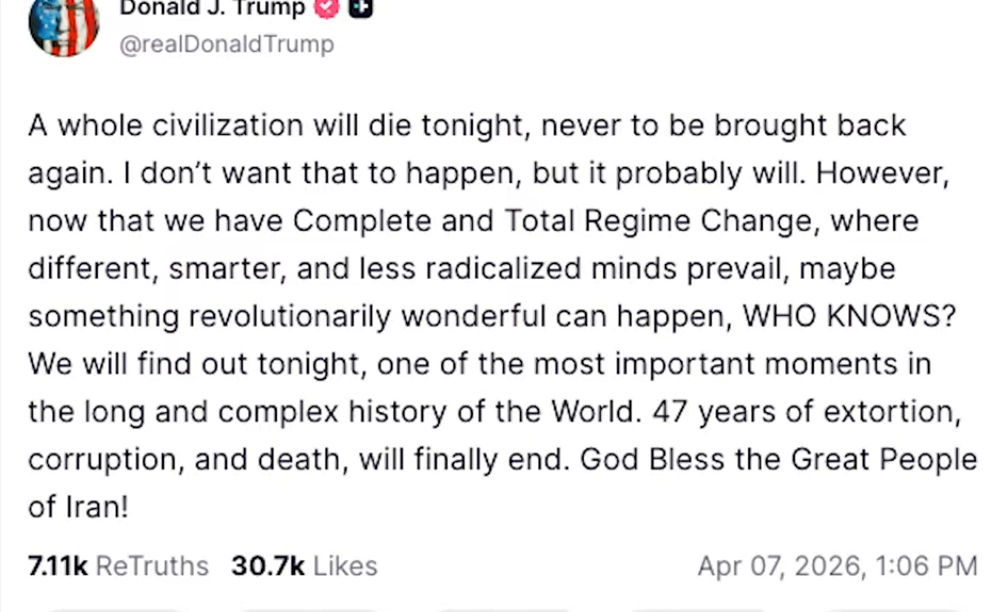Image resolution: width=1000 pixels, height=612 pixels.
Task: Open the 30.7k Likes list
Action: (303, 565)
